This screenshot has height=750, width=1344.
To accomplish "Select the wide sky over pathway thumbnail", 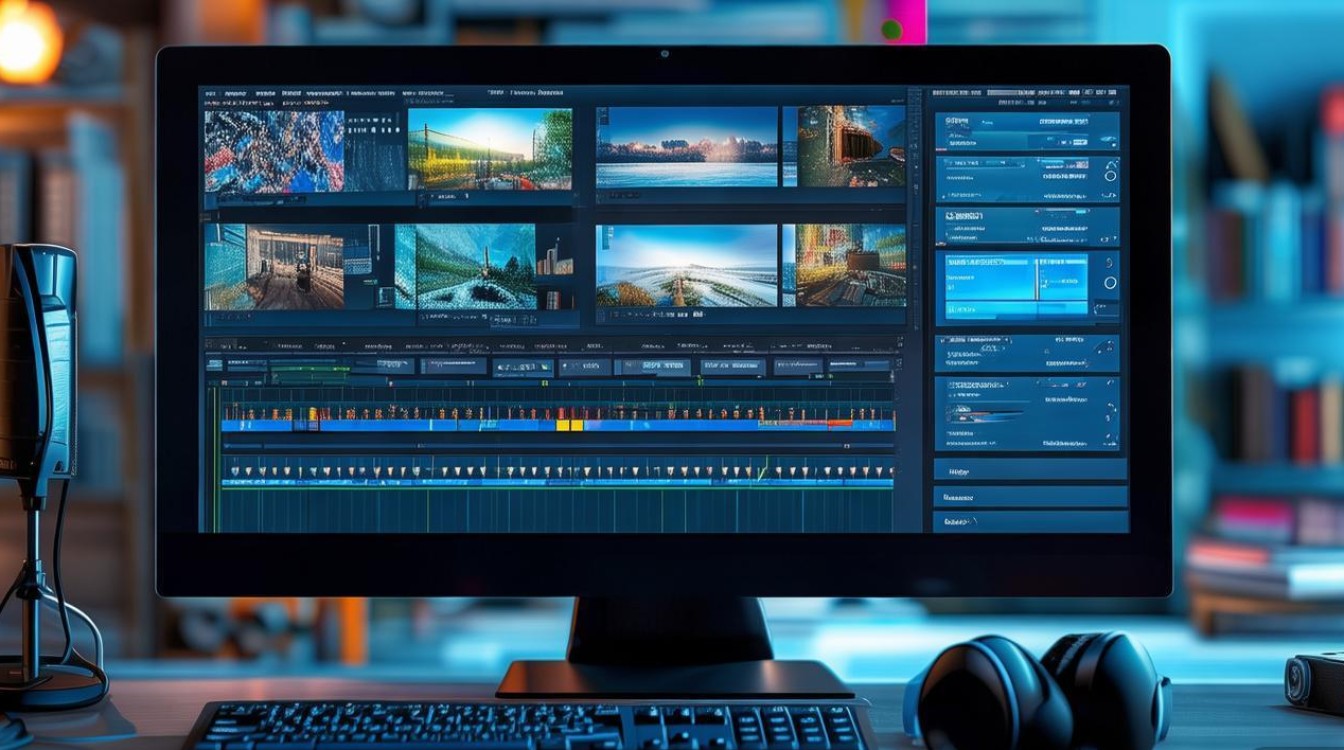I will point(687,265).
